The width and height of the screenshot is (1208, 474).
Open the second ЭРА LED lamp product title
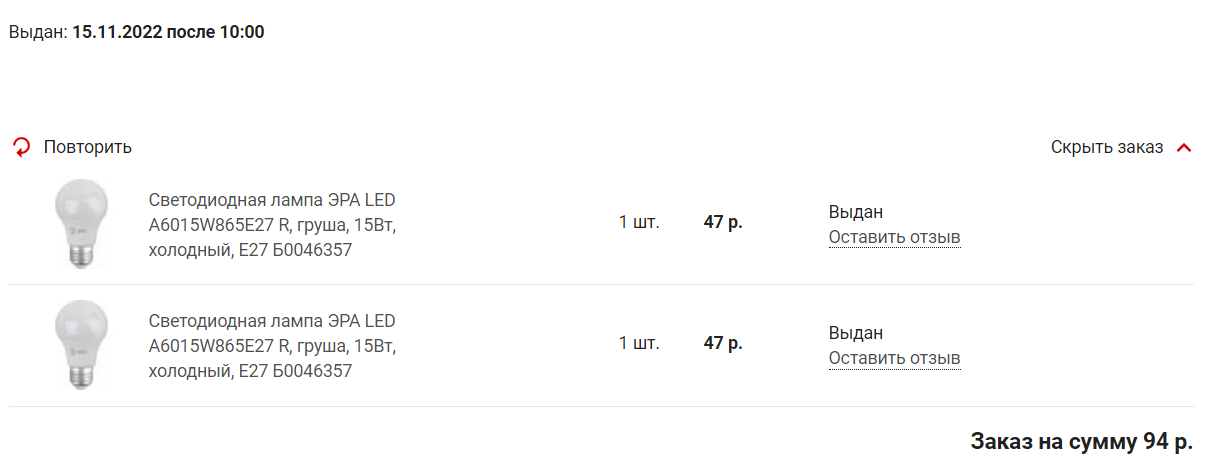pos(273,346)
